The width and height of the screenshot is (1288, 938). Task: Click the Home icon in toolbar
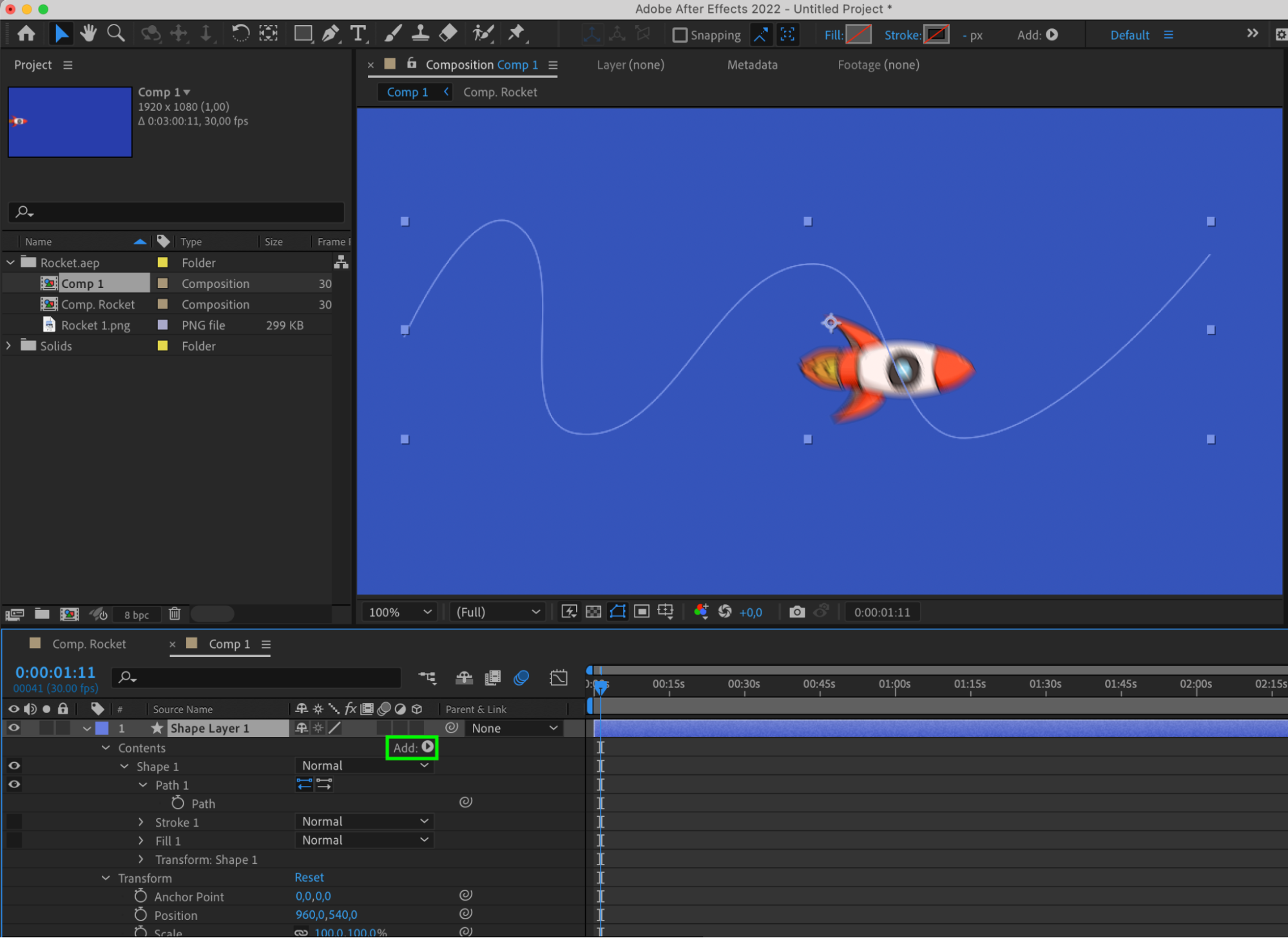click(26, 33)
